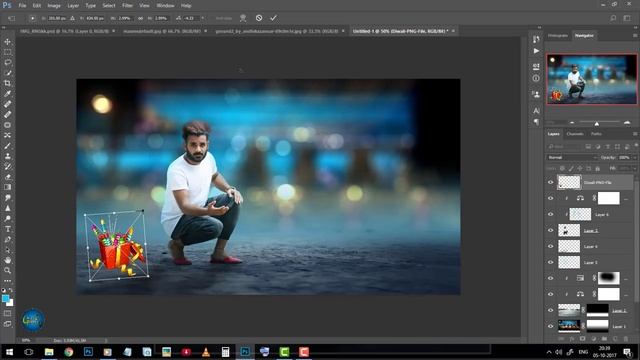Open the Filter menu
This screenshot has height=360, width=640.
(x=127, y=6)
